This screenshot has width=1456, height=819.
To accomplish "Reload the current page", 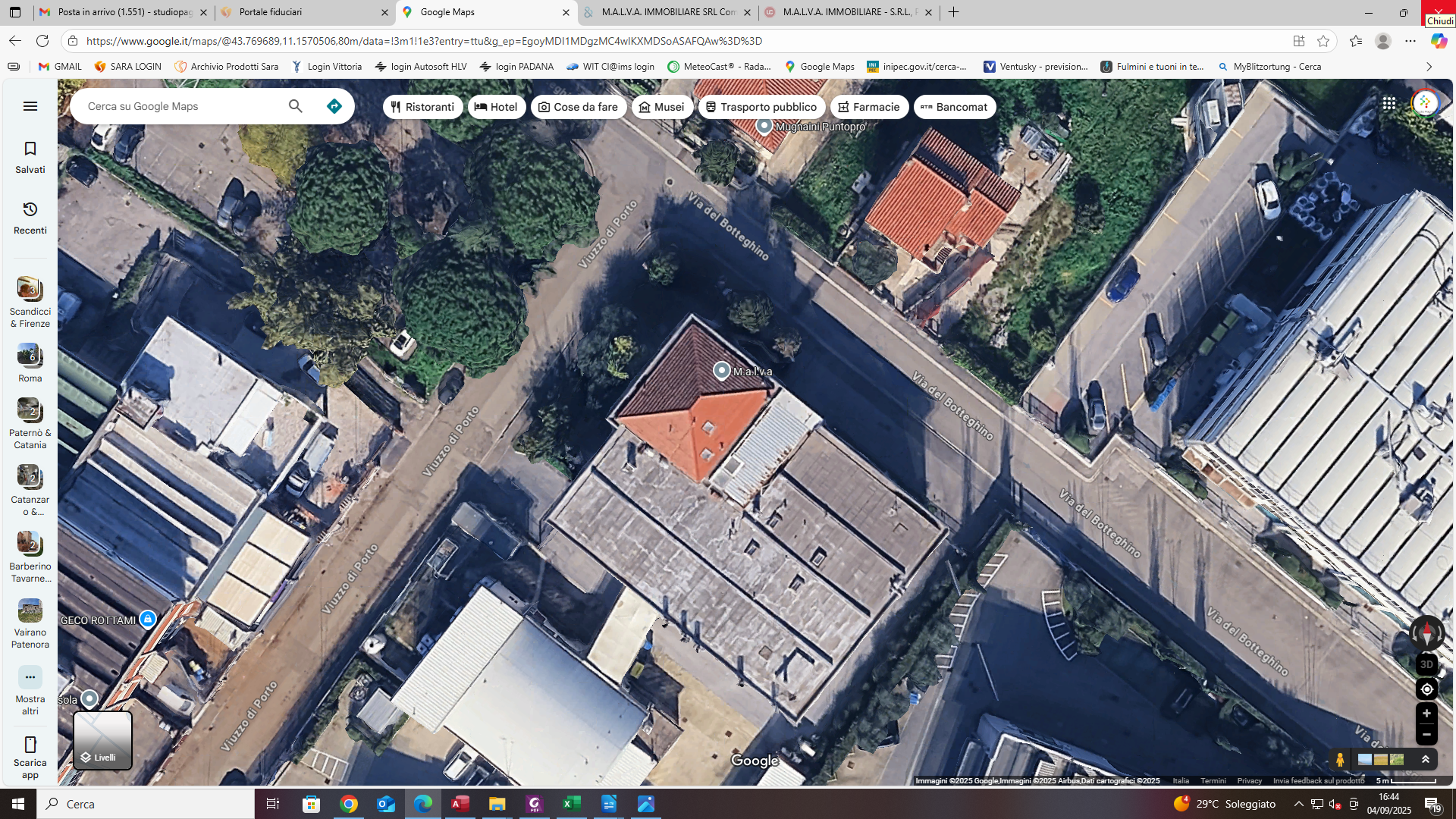I will pos(42,41).
